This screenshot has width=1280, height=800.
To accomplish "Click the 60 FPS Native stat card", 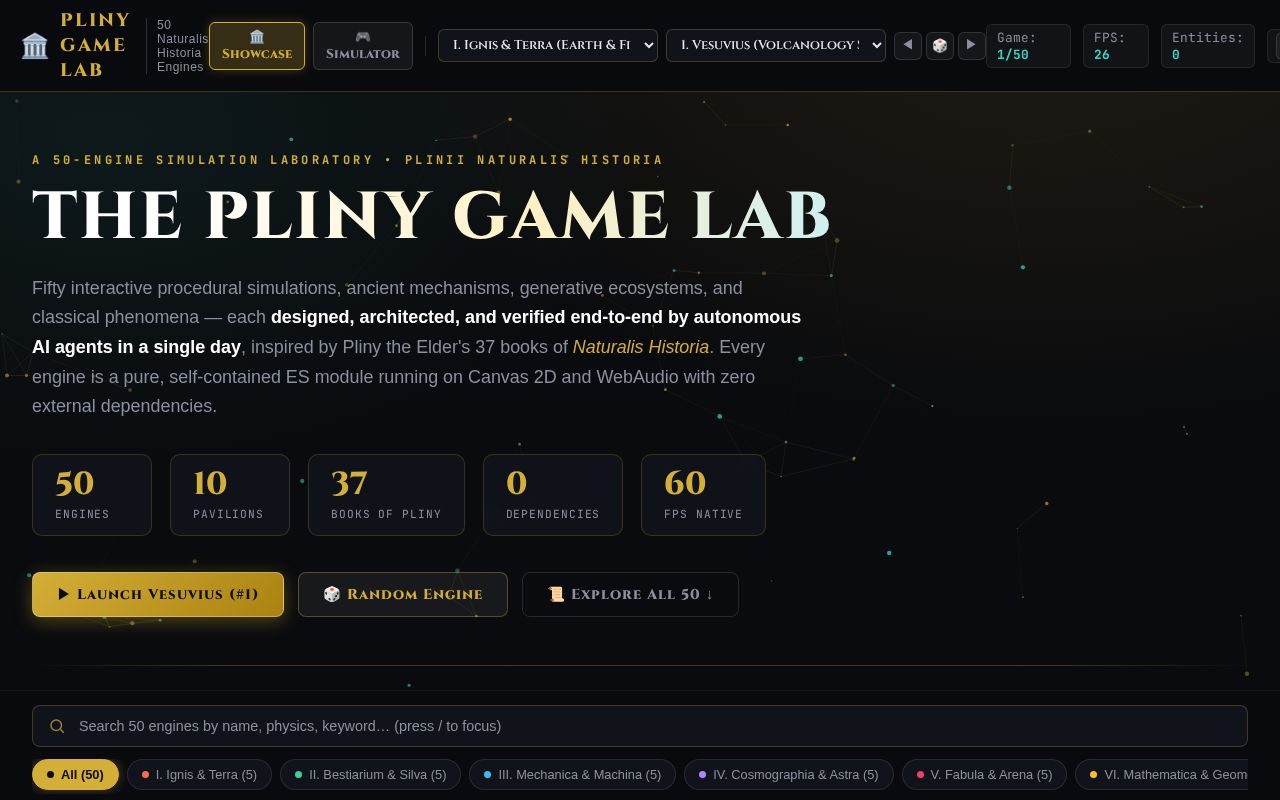I will (703, 495).
